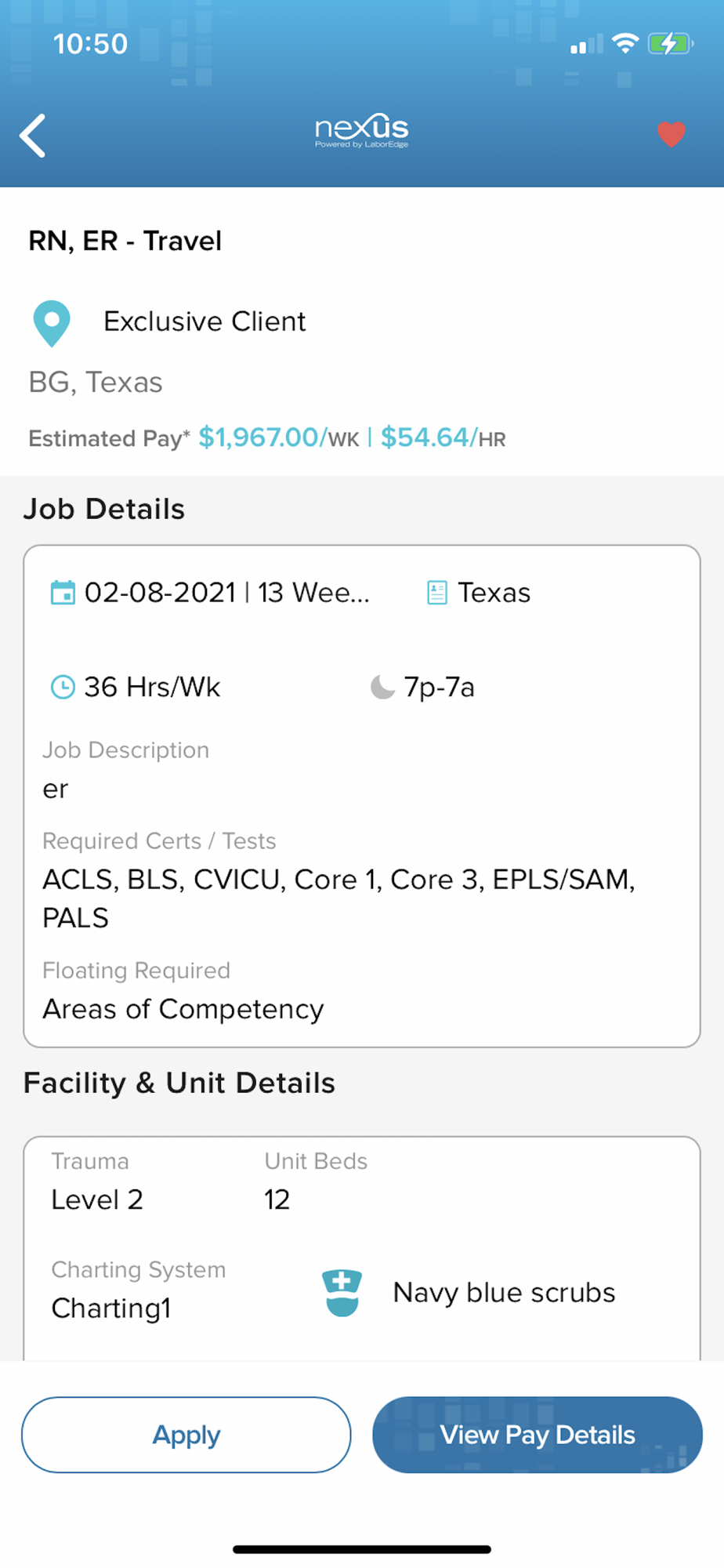This screenshot has width=724, height=1568.
Task: Tap the Charting1 charting system entry
Action: (x=111, y=1308)
